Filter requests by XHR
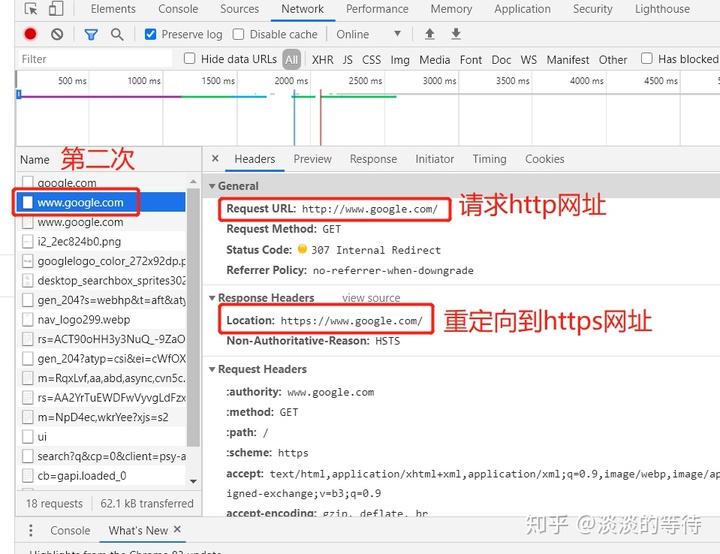This screenshot has width=720, height=554. [323, 60]
